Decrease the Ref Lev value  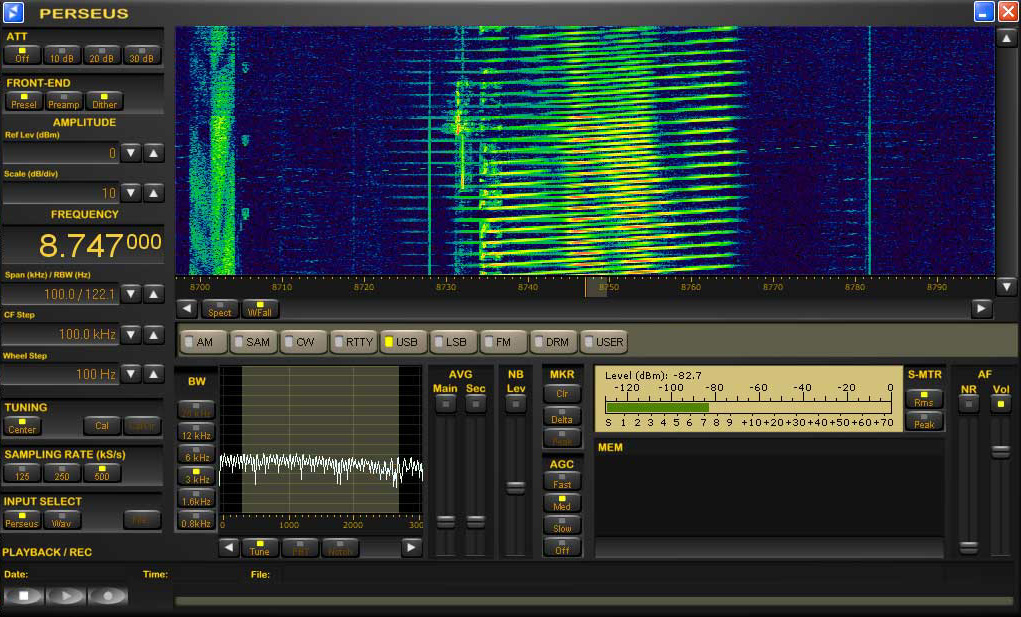(x=131, y=153)
